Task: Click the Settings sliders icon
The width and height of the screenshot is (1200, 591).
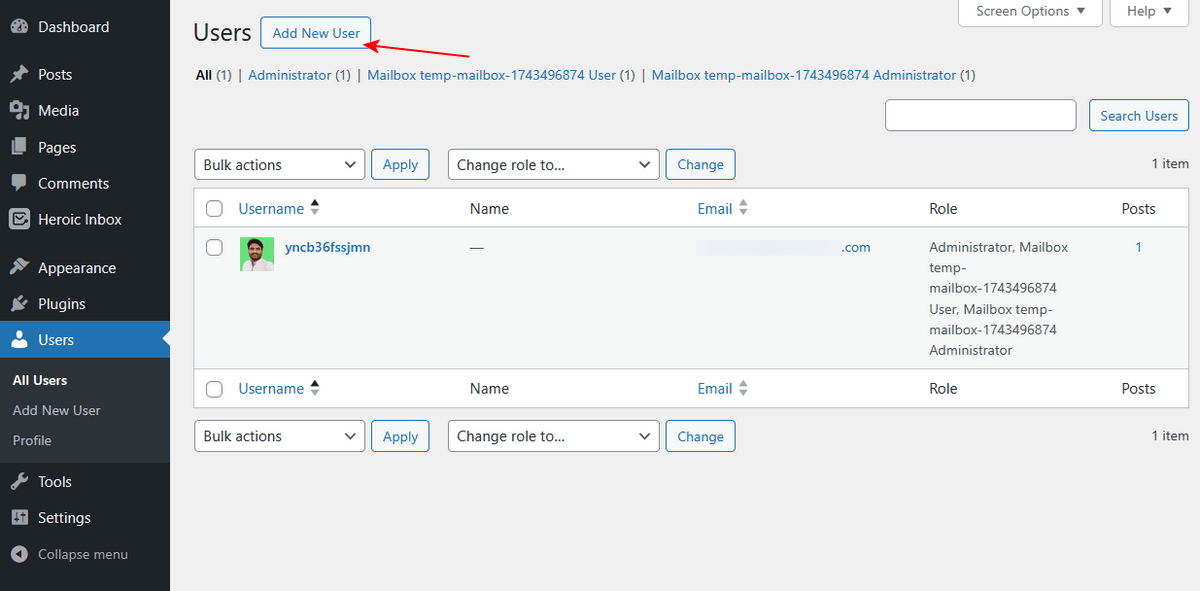Action: (19, 518)
